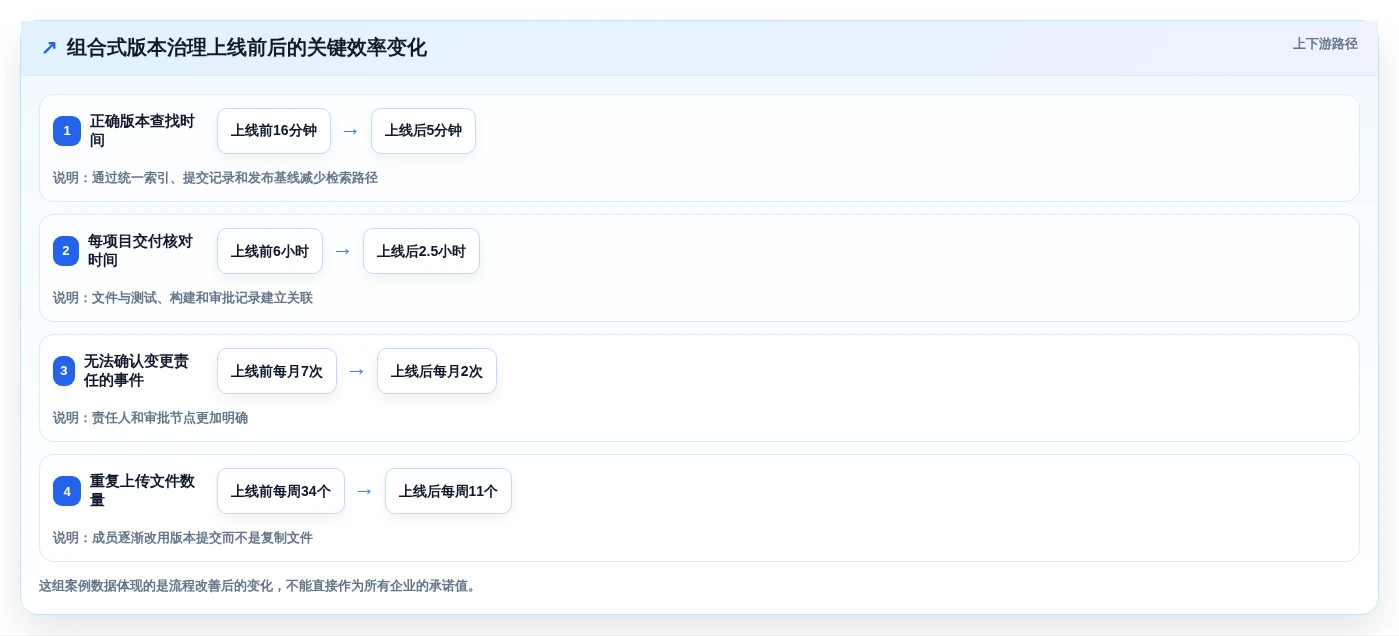Screen dimensions: 1399x636
Task: Click the metric title 每项目交付核对时间
Action: 140,251
